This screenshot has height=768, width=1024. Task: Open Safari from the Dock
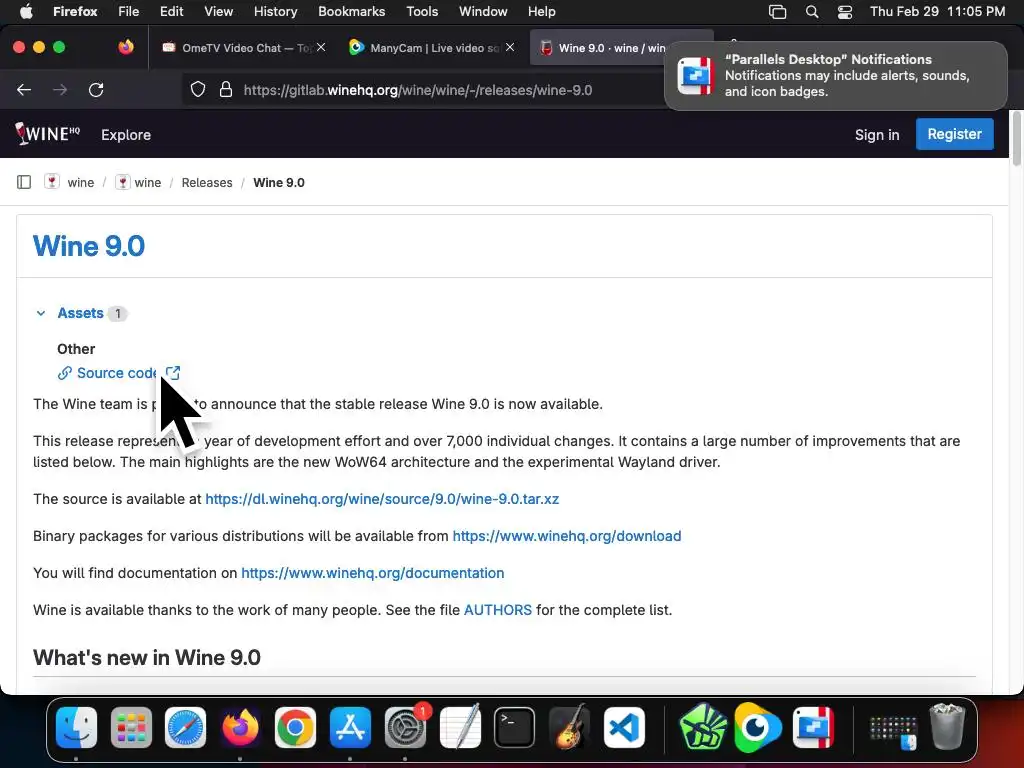point(185,727)
